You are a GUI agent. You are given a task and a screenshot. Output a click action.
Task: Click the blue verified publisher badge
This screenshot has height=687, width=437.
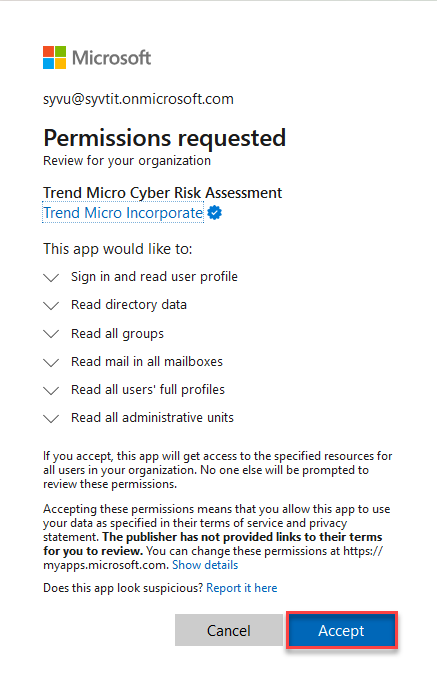coord(215,213)
